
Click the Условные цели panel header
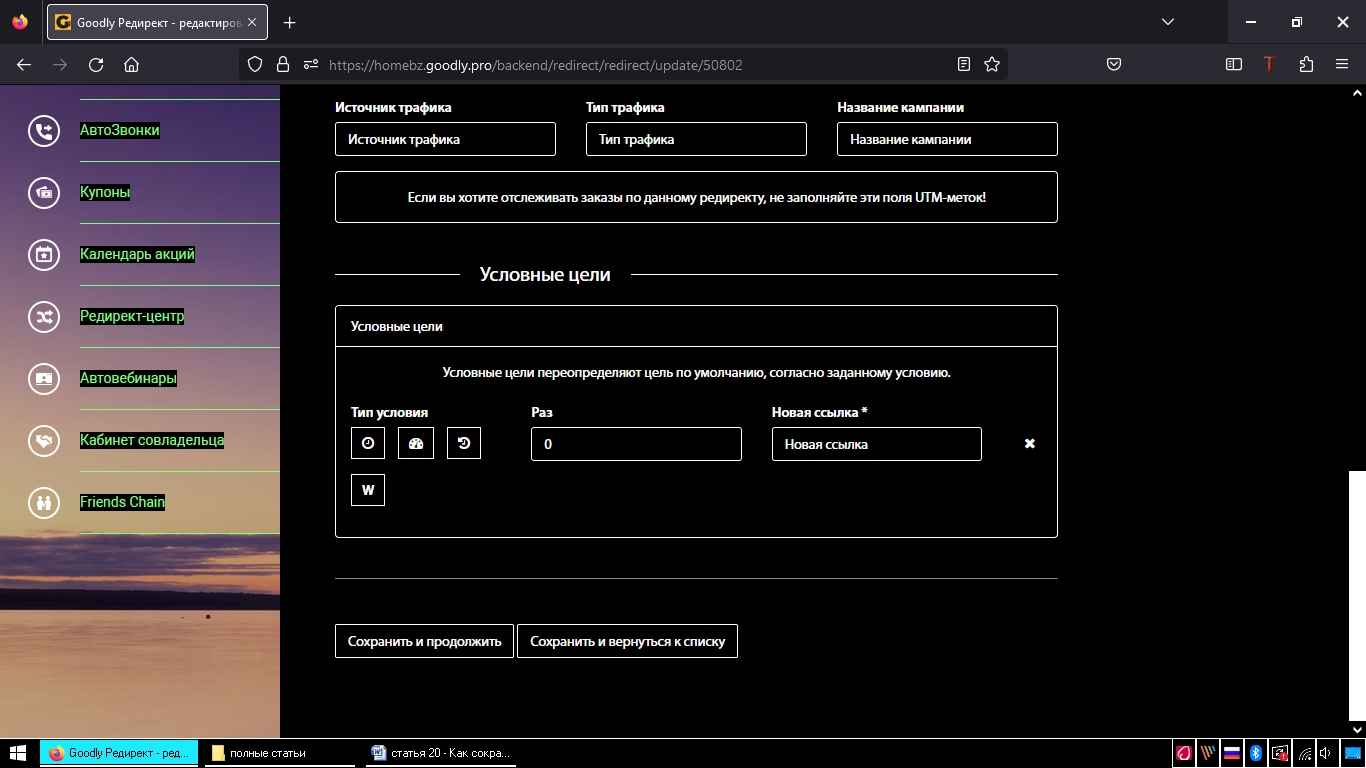point(696,326)
